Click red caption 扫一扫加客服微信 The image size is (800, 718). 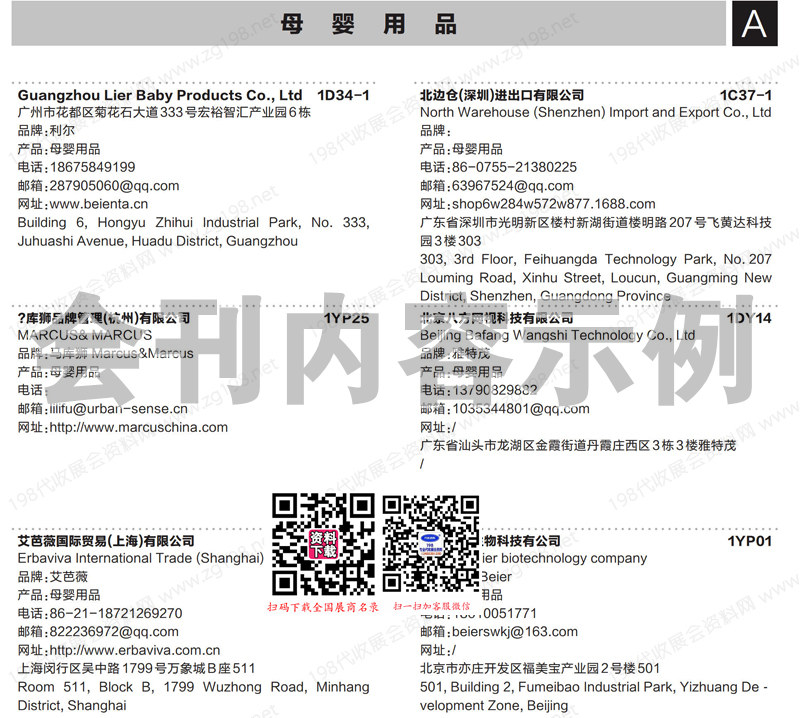click(432, 606)
